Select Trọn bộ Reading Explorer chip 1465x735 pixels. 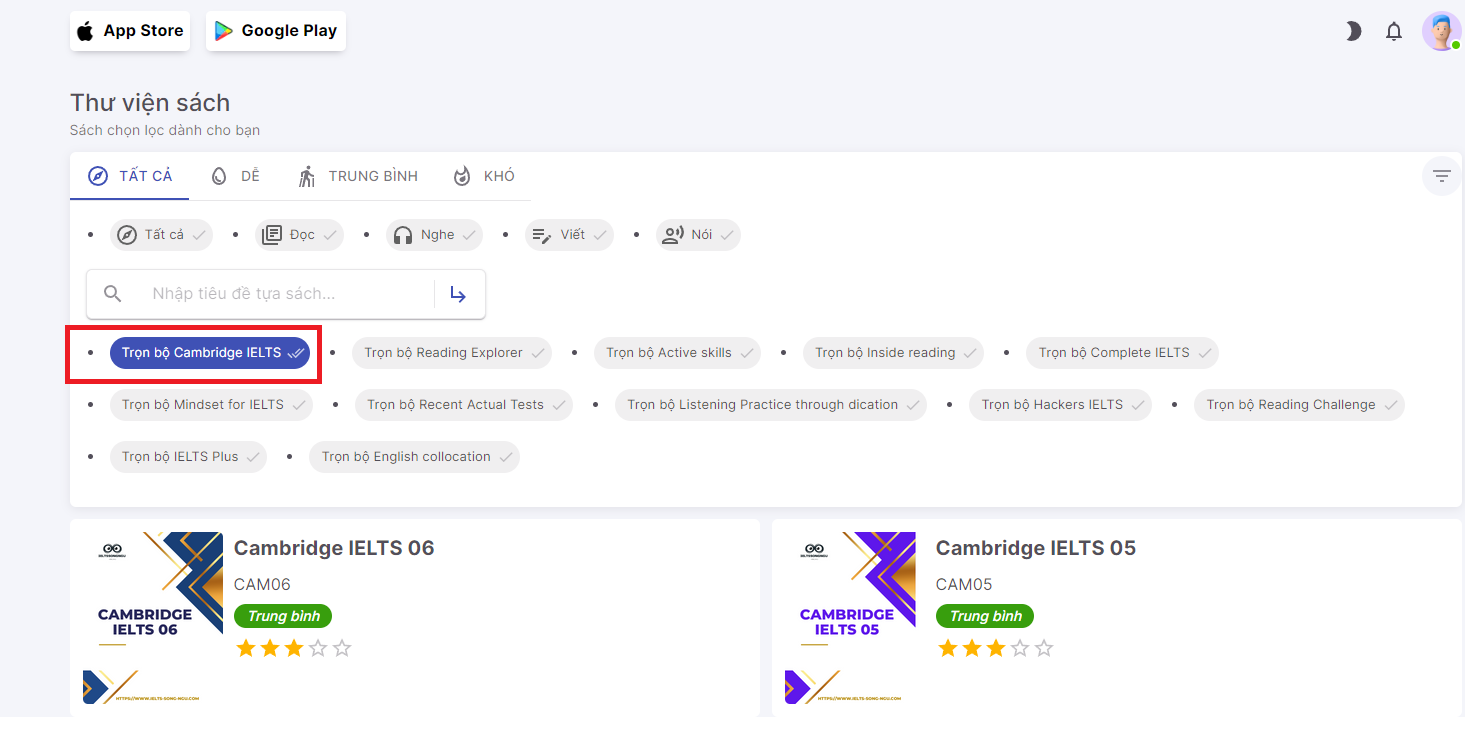[x=451, y=353]
